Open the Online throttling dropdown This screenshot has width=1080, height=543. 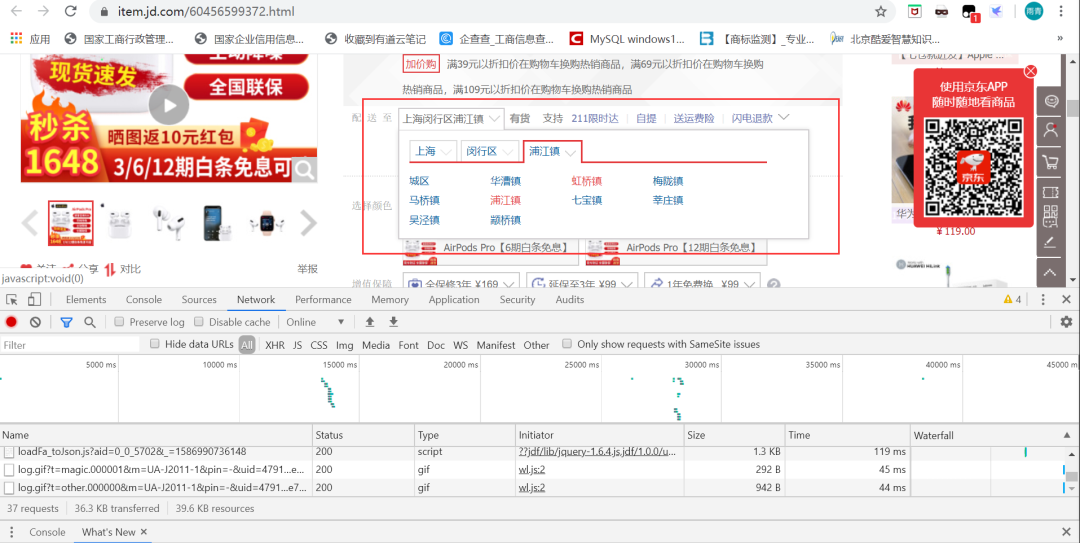point(315,322)
